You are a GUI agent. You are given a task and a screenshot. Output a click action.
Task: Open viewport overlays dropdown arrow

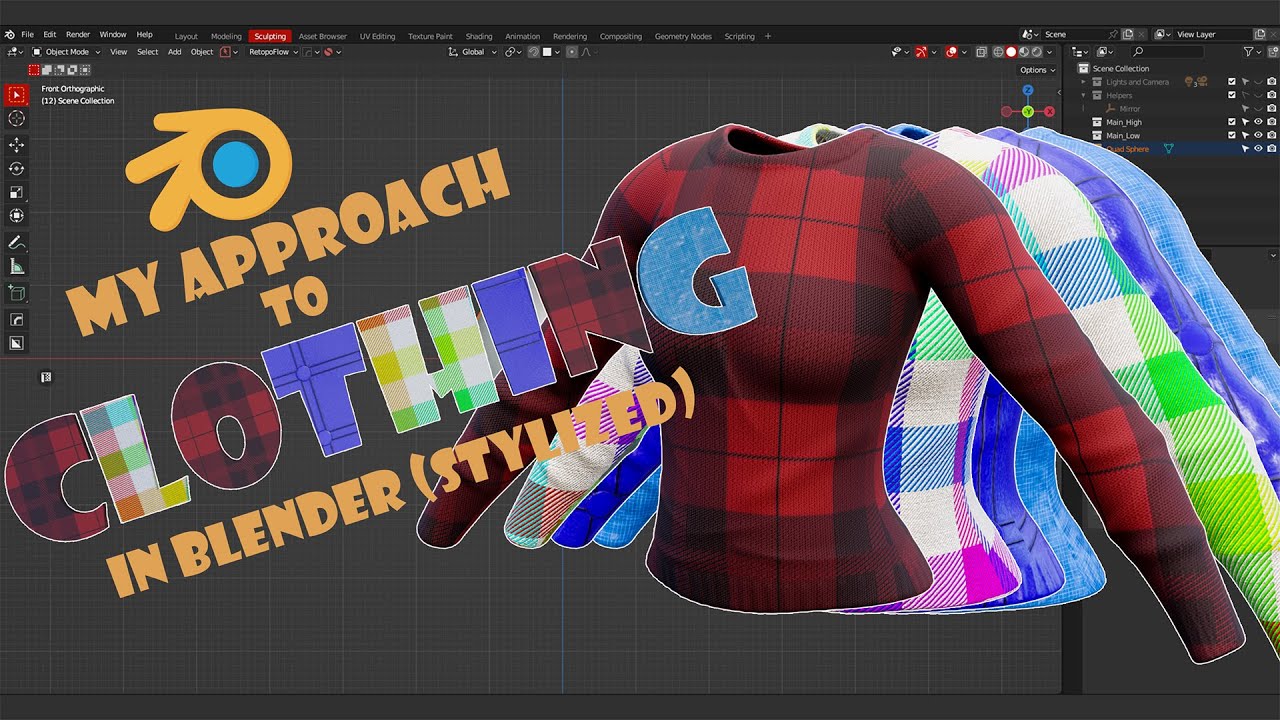click(x=965, y=52)
